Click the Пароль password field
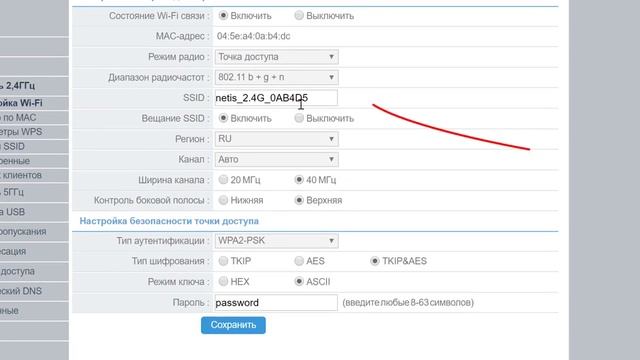Screen dimensions: 640x360 pos(276,302)
